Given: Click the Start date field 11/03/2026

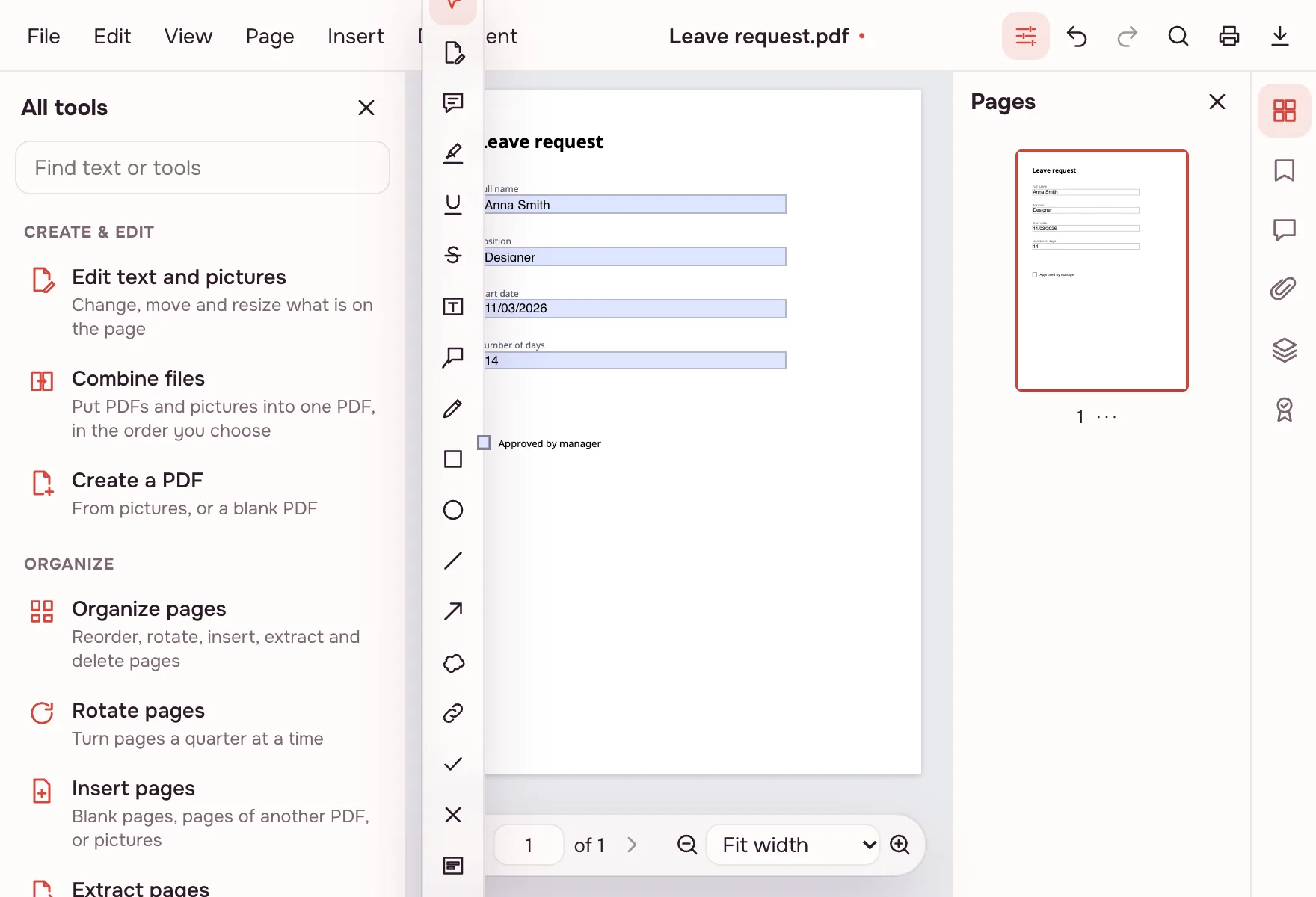Looking at the screenshot, I should click(x=635, y=309).
